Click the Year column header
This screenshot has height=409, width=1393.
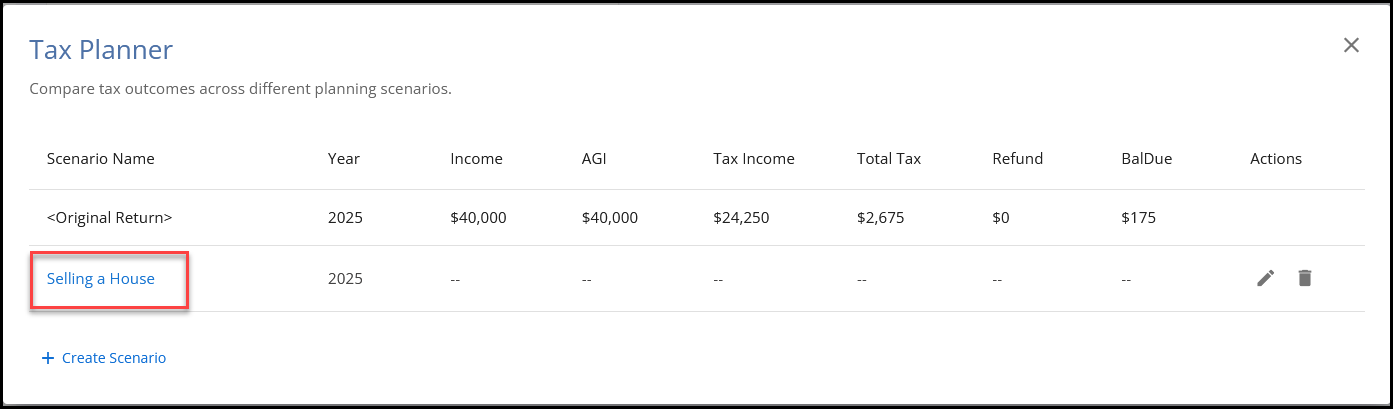coord(344,159)
